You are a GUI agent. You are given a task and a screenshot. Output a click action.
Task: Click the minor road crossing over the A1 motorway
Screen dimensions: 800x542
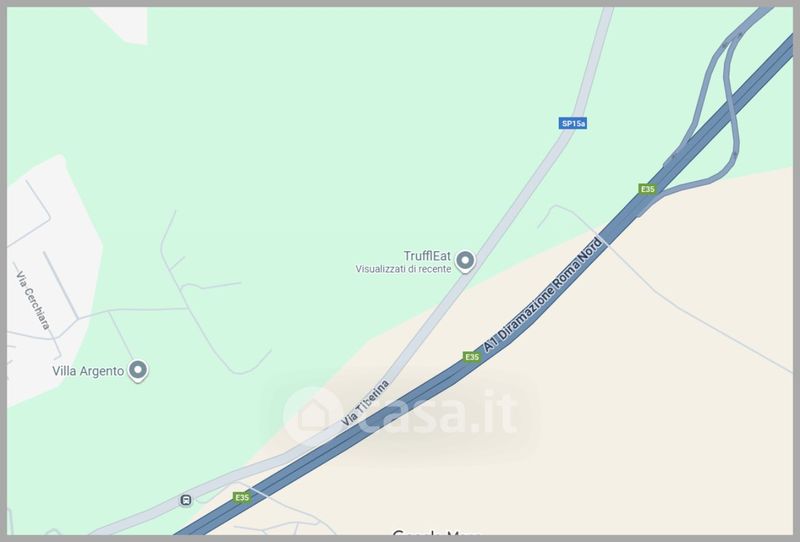coord(602,239)
